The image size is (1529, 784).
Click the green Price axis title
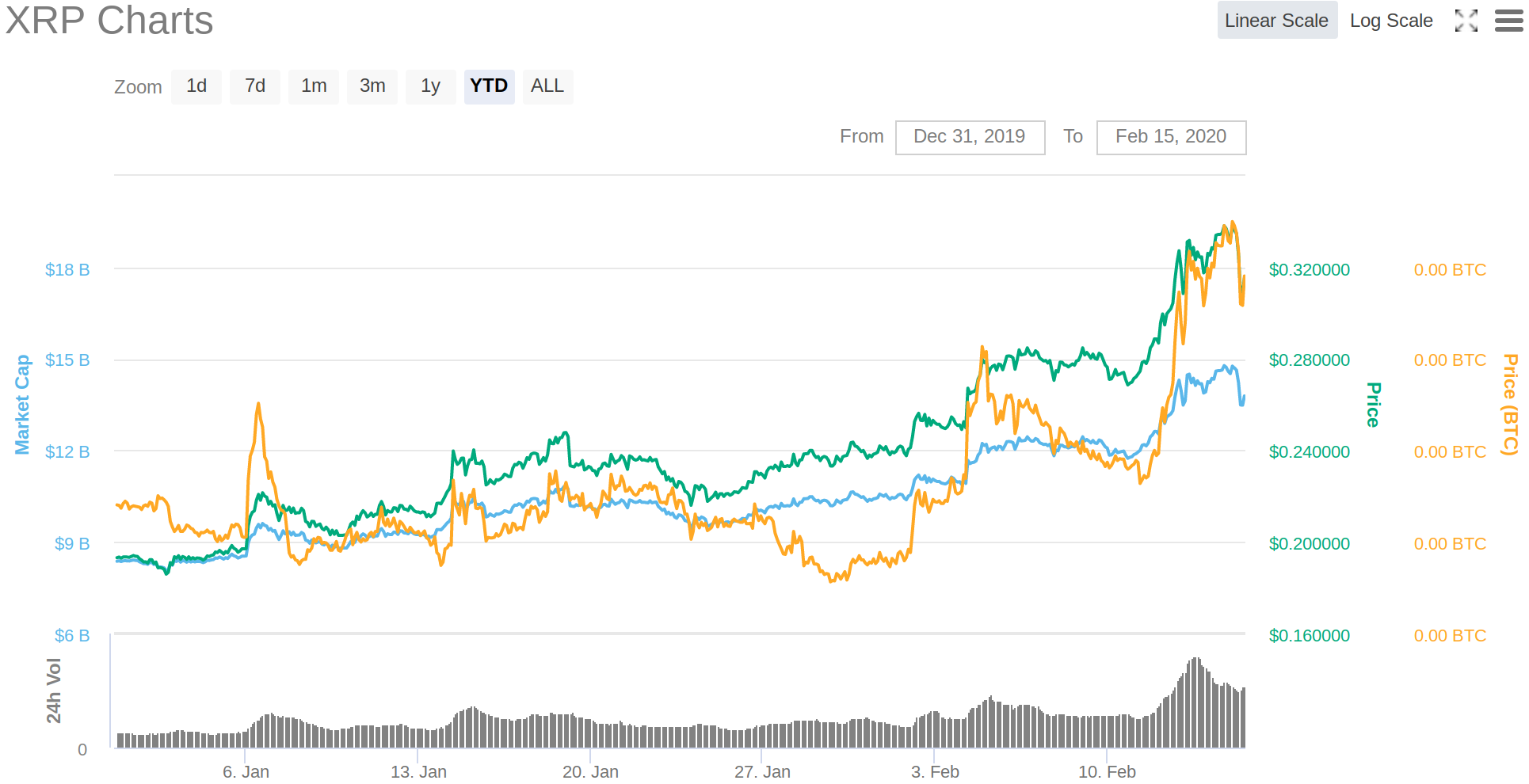pyautogui.click(x=1374, y=405)
